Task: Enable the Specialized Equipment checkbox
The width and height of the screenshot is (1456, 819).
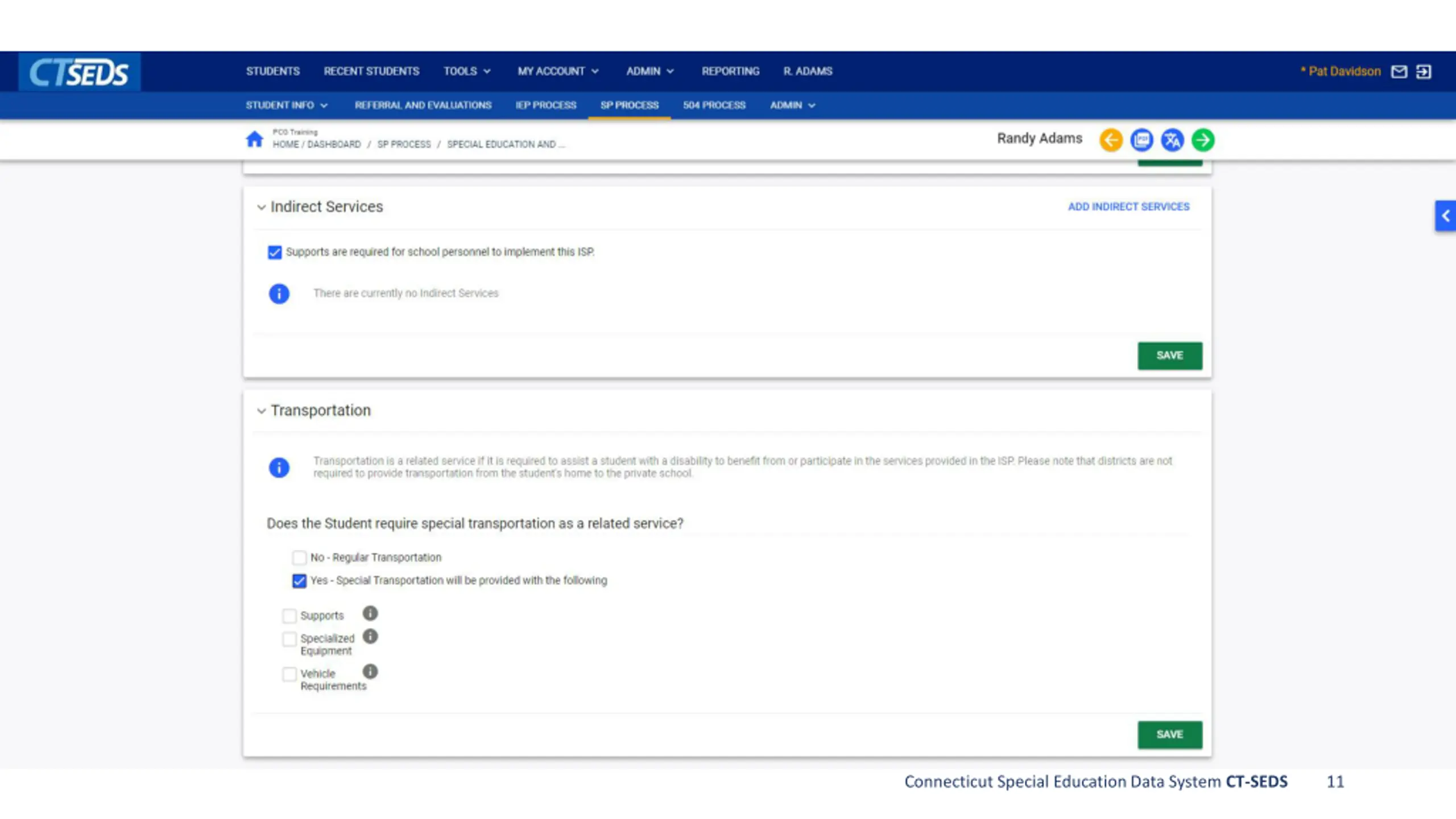Action: (x=289, y=639)
